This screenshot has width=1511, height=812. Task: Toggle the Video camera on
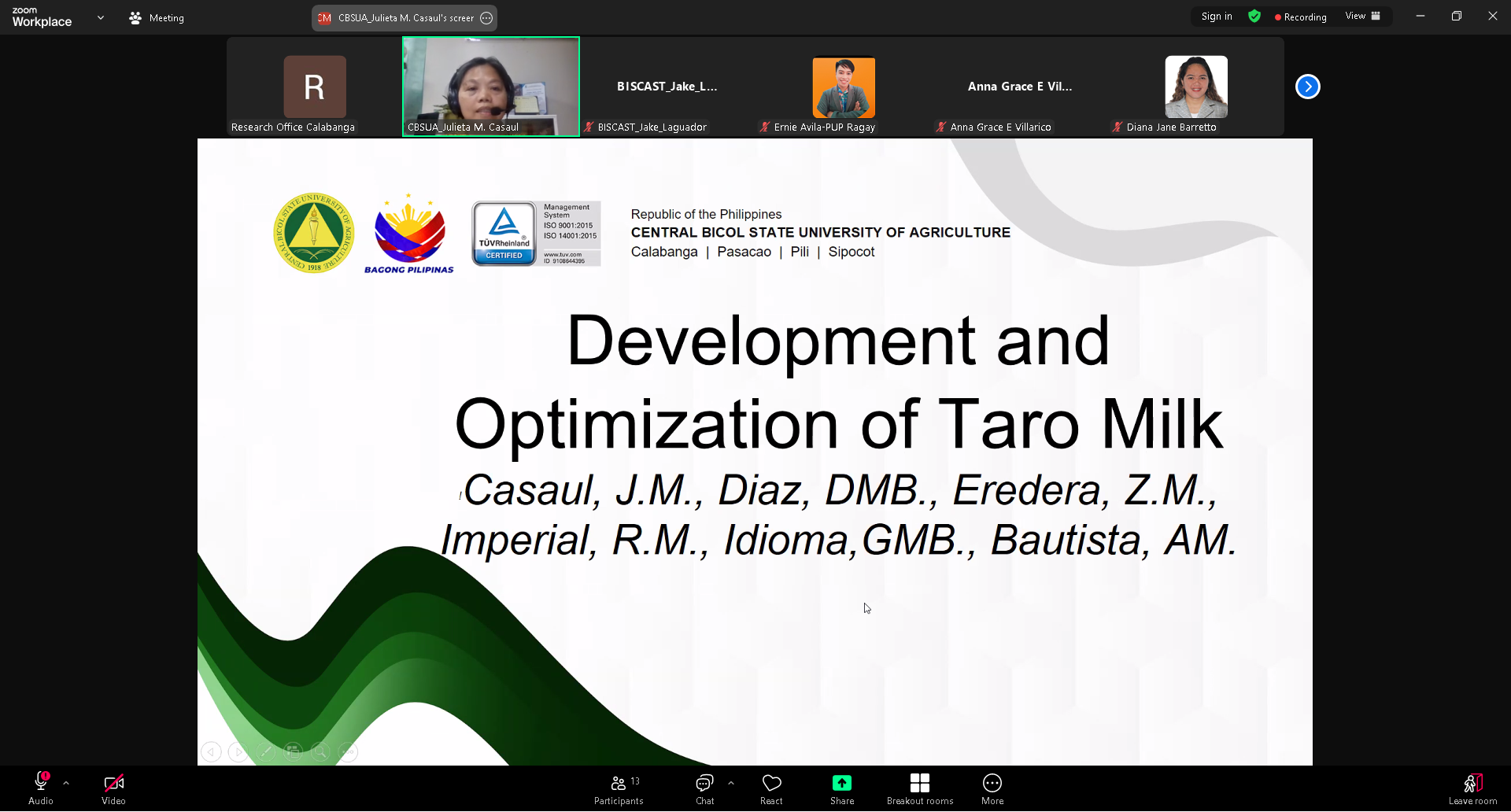pos(113,789)
